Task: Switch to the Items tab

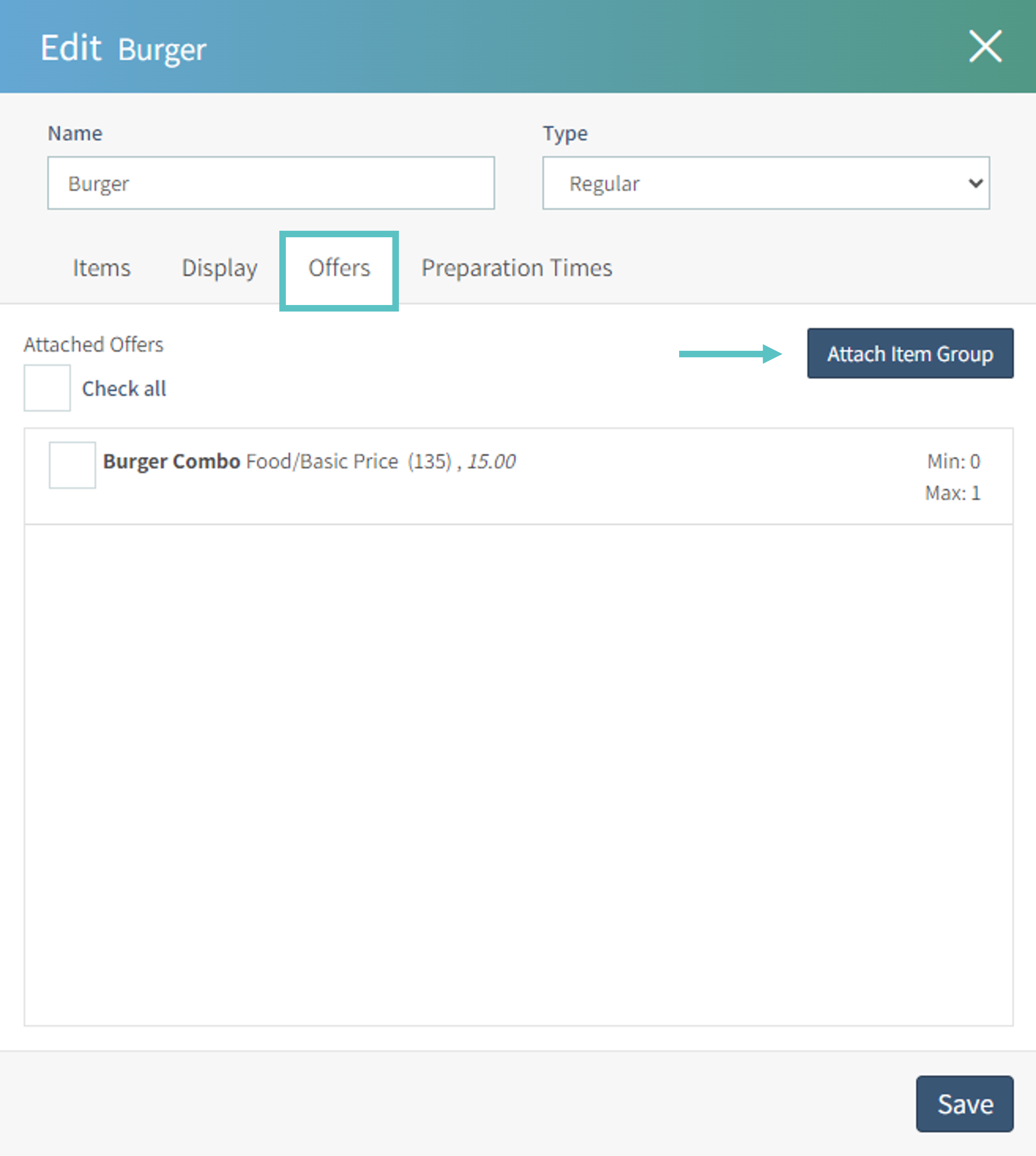Action: (101, 268)
